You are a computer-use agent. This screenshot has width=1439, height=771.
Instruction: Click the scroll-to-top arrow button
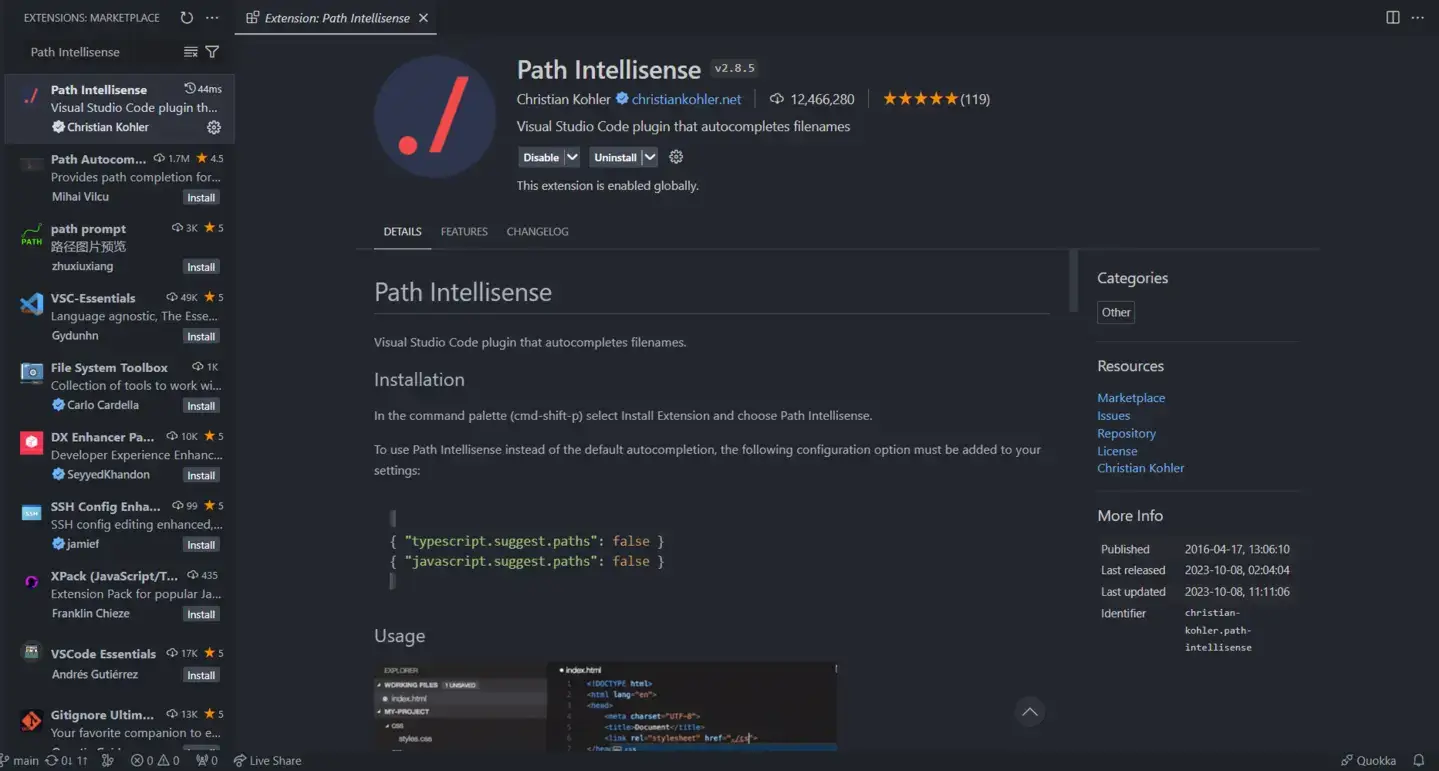coord(1029,712)
